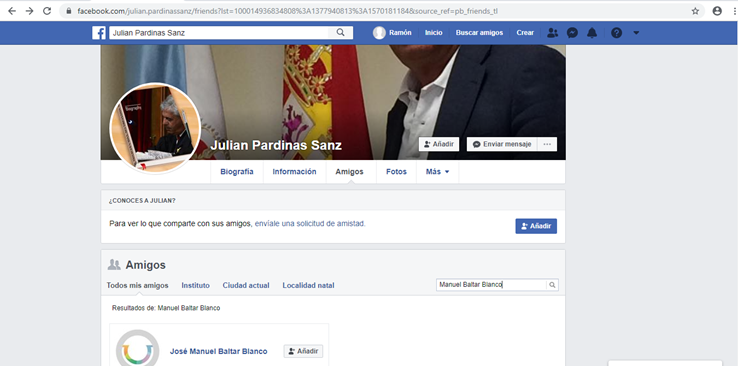This screenshot has height=366, width=738.
Task: Bookmark page with star icon
Action: (695, 11)
